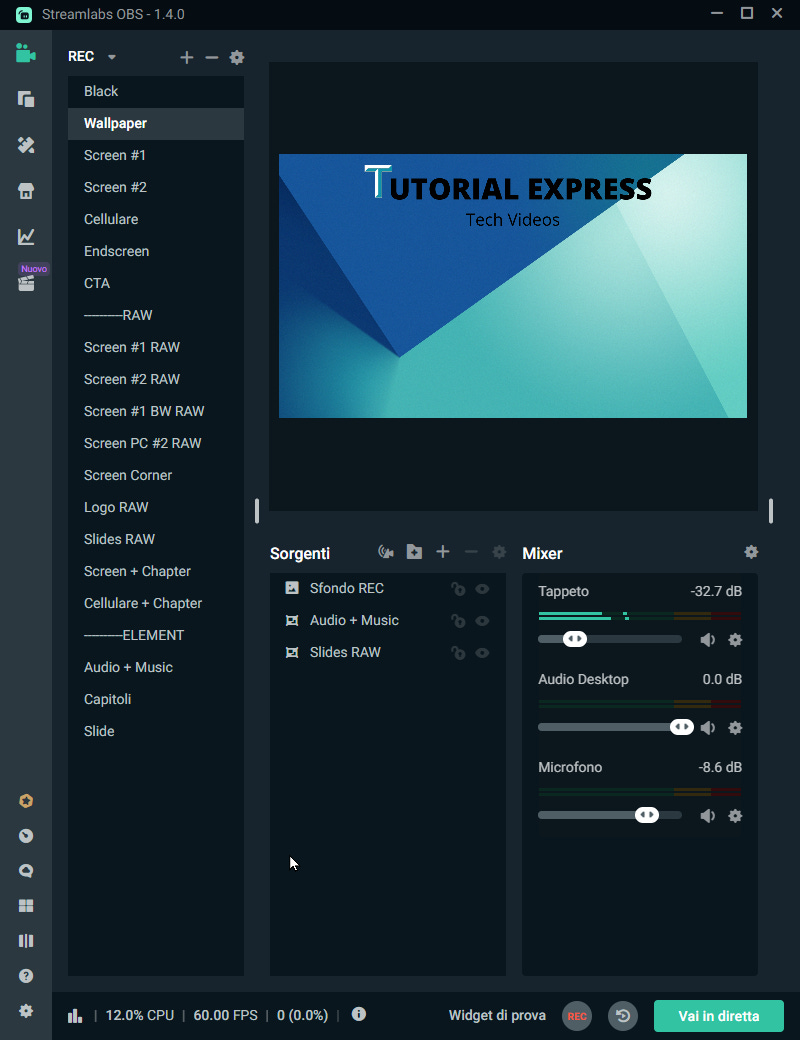
Task: Select the Black scene
Action: coord(156,92)
